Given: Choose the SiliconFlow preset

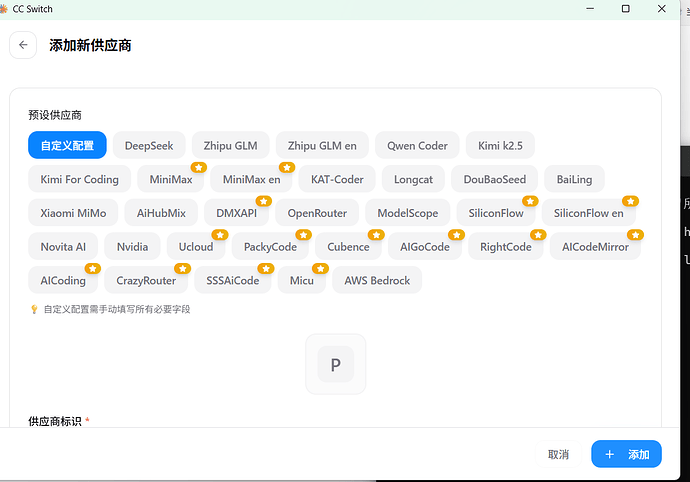Looking at the screenshot, I should [496, 213].
